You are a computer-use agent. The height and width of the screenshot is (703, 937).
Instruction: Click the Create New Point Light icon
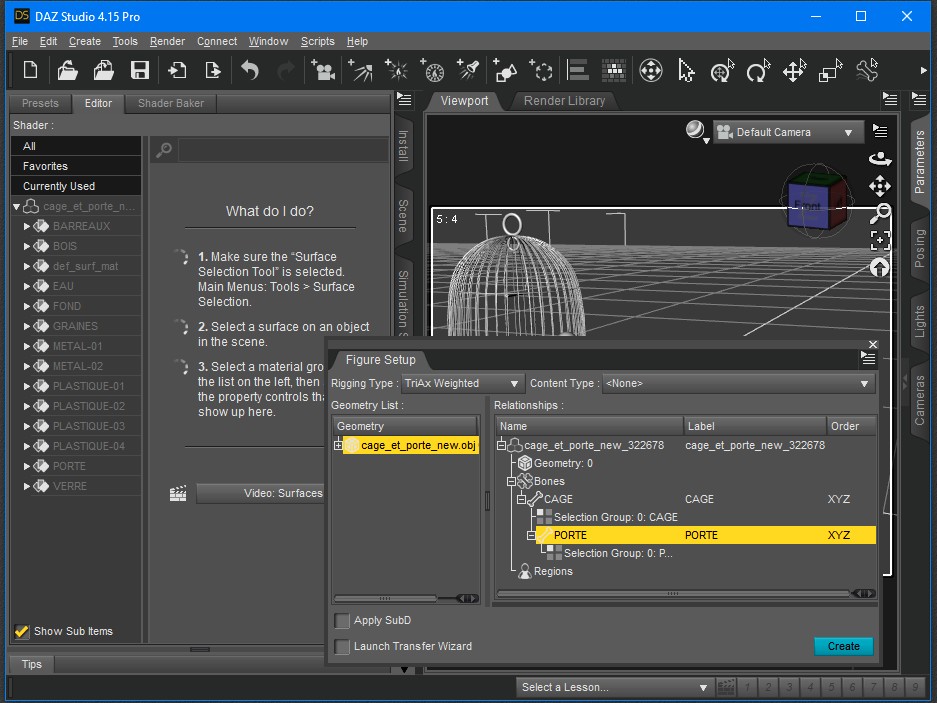pyautogui.click(x=396, y=71)
